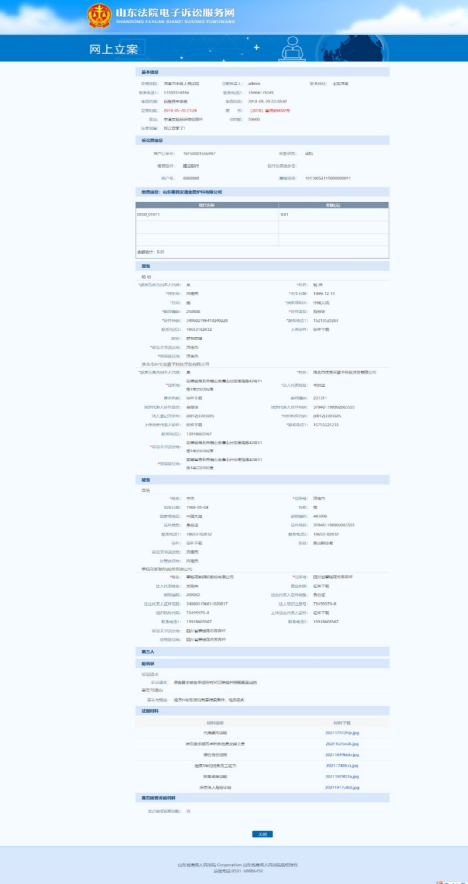Image resolution: width=468 pixels, height=884 pixels.
Task: Select the 第三人 section header bar
Action: 262,651
